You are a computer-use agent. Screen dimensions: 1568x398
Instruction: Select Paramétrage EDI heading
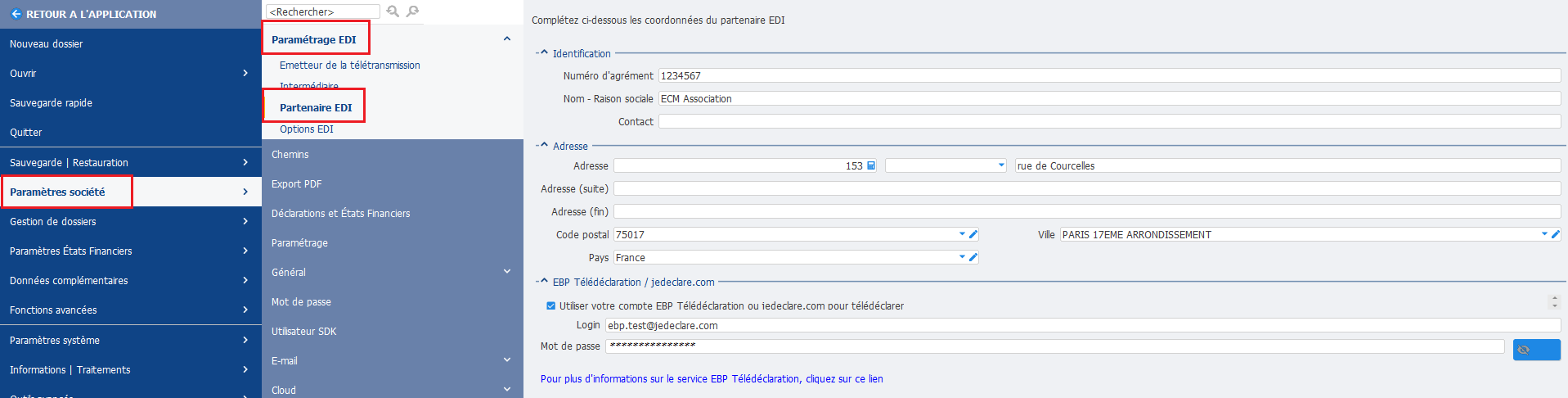point(314,39)
